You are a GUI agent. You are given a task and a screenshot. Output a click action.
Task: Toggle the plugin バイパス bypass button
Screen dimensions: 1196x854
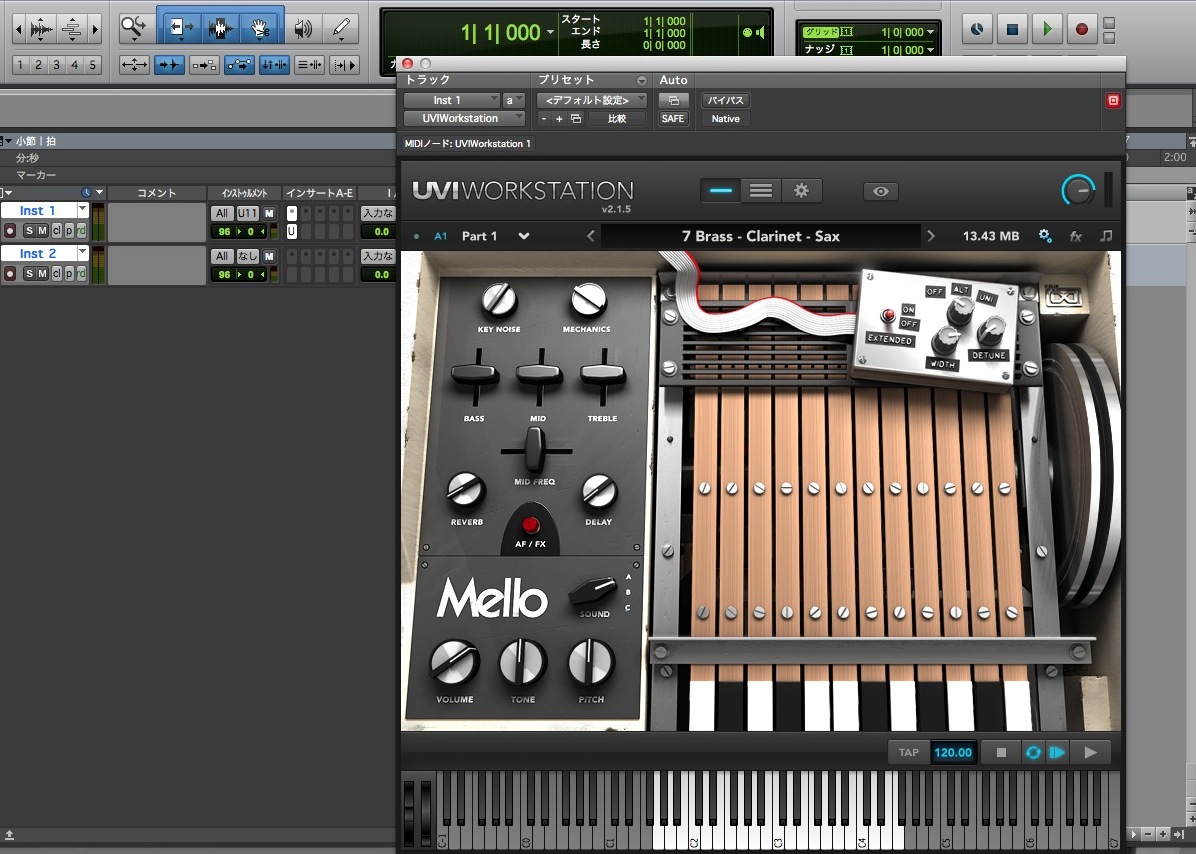click(x=725, y=101)
